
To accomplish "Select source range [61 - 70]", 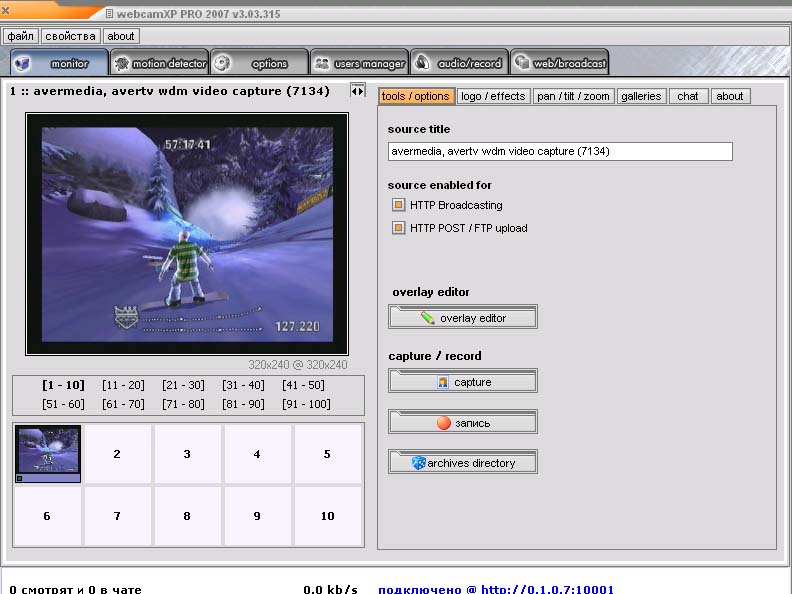I will pos(123,404).
